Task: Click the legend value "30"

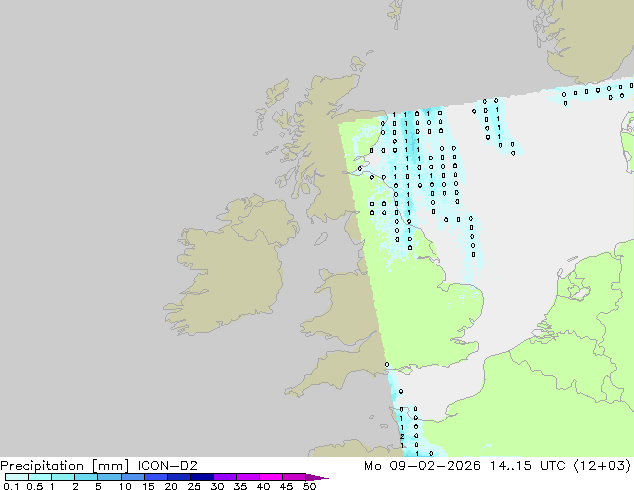Action: (217, 486)
